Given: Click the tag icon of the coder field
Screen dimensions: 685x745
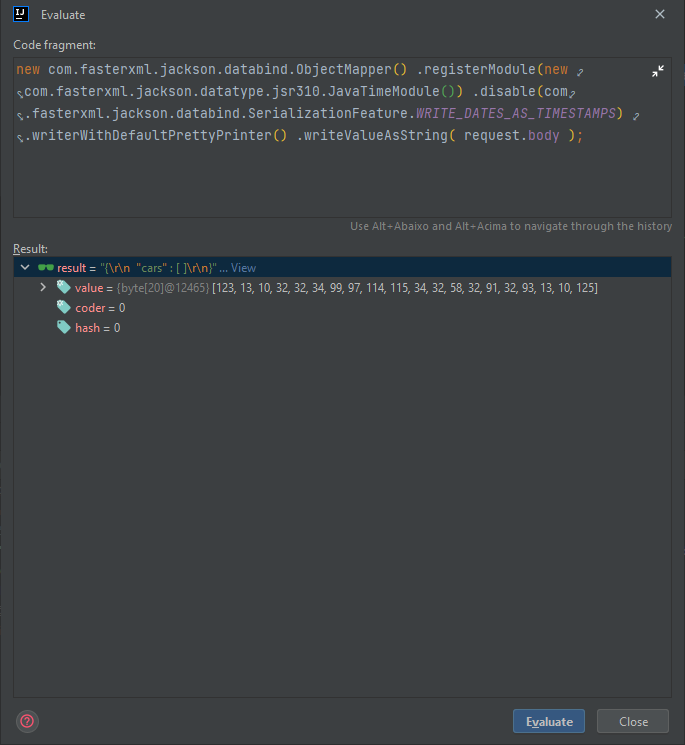Looking at the screenshot, I should tap(64, 308).
